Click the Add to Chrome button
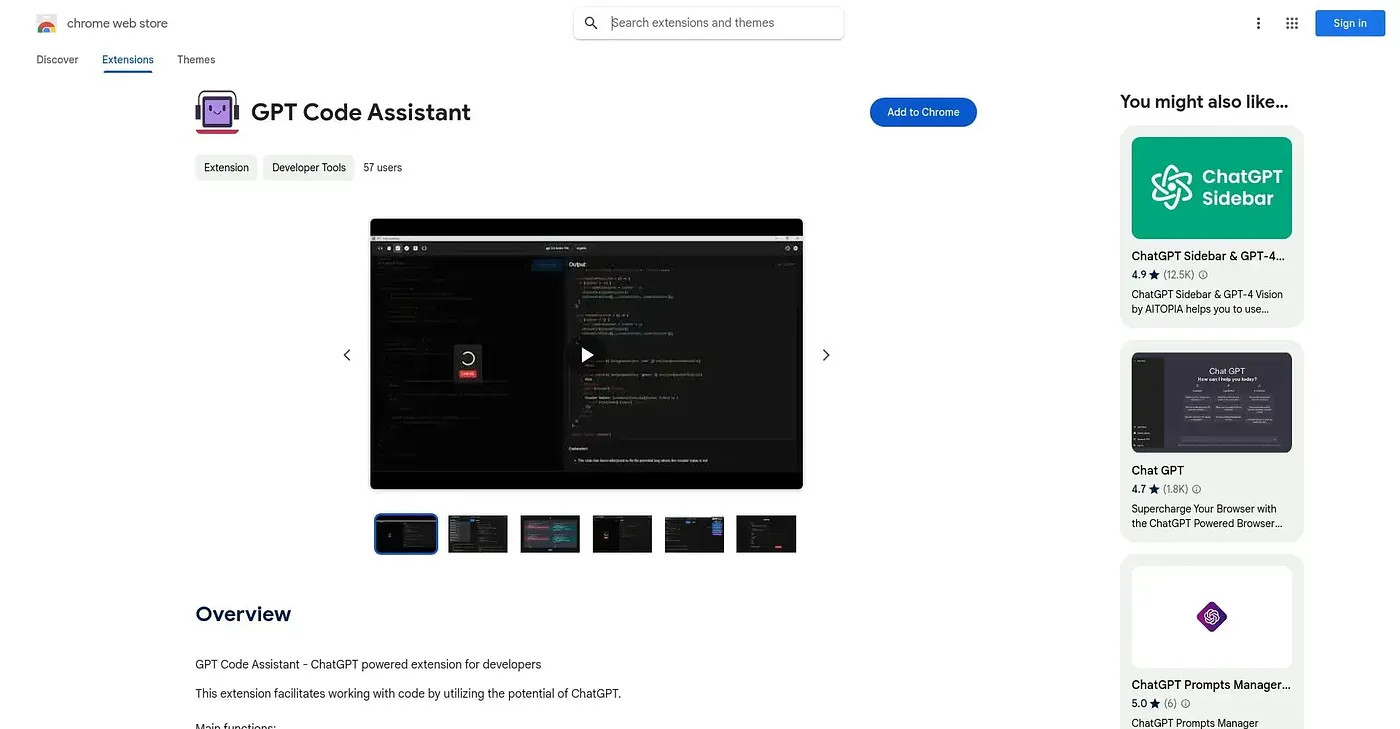The height and width of the screenshot is (729, 1400). 923,112
